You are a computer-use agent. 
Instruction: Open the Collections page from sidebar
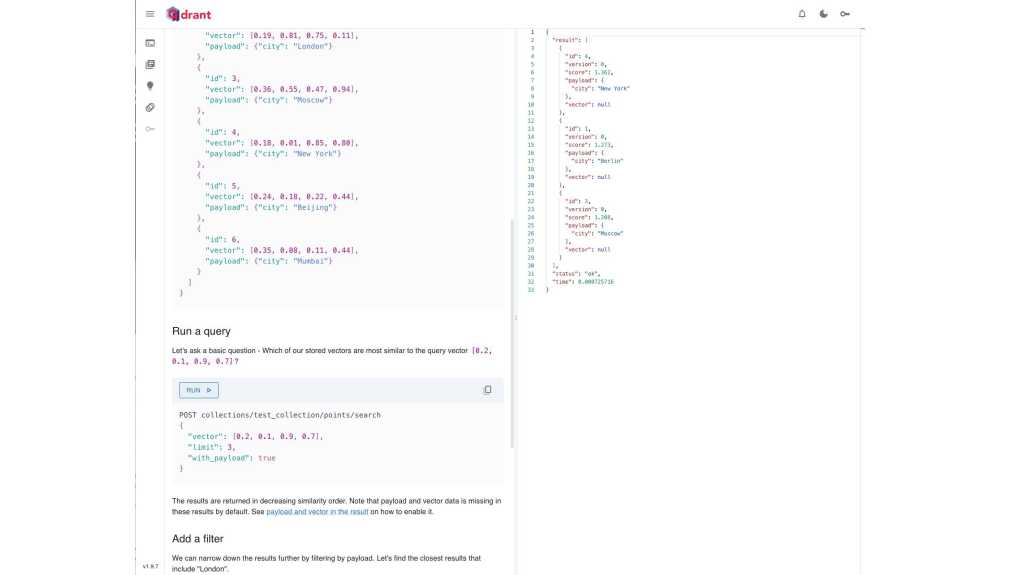pos(150,65)
